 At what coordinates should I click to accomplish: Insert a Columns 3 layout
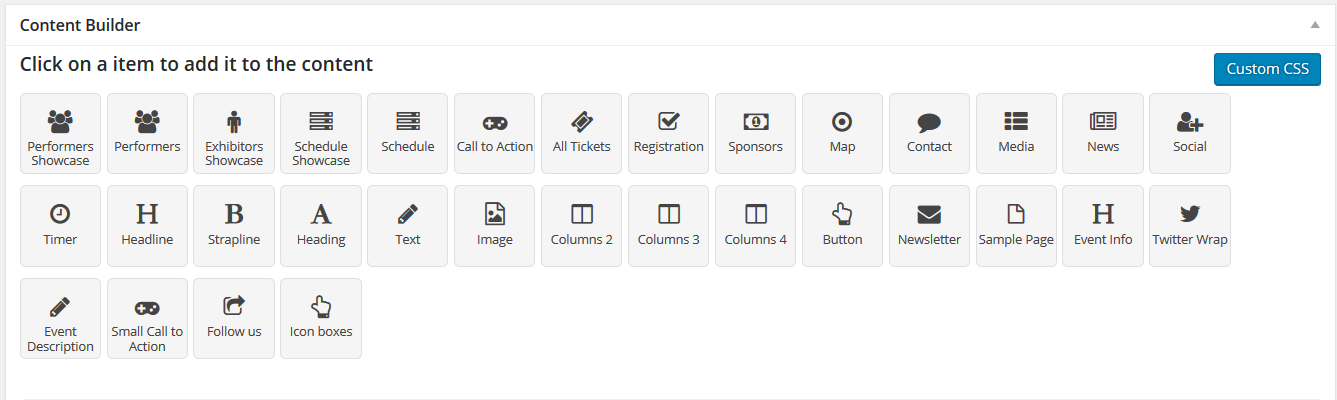click(668, 226)
